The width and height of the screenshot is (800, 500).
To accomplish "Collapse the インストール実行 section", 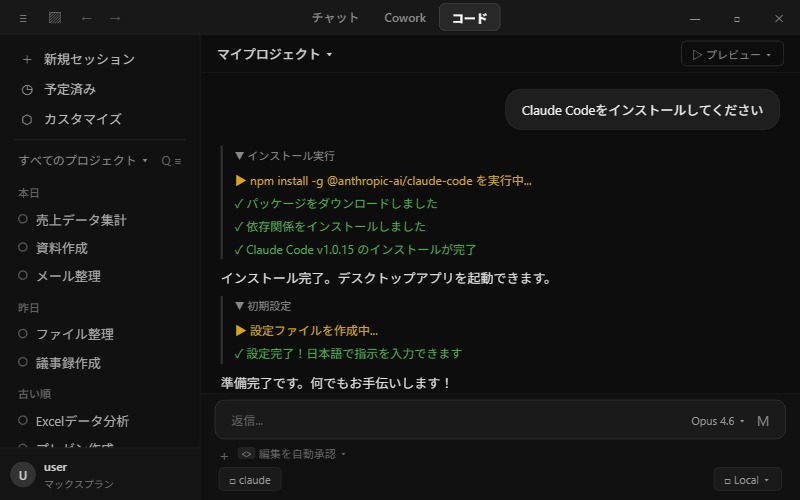I will (x=284, y=156).
